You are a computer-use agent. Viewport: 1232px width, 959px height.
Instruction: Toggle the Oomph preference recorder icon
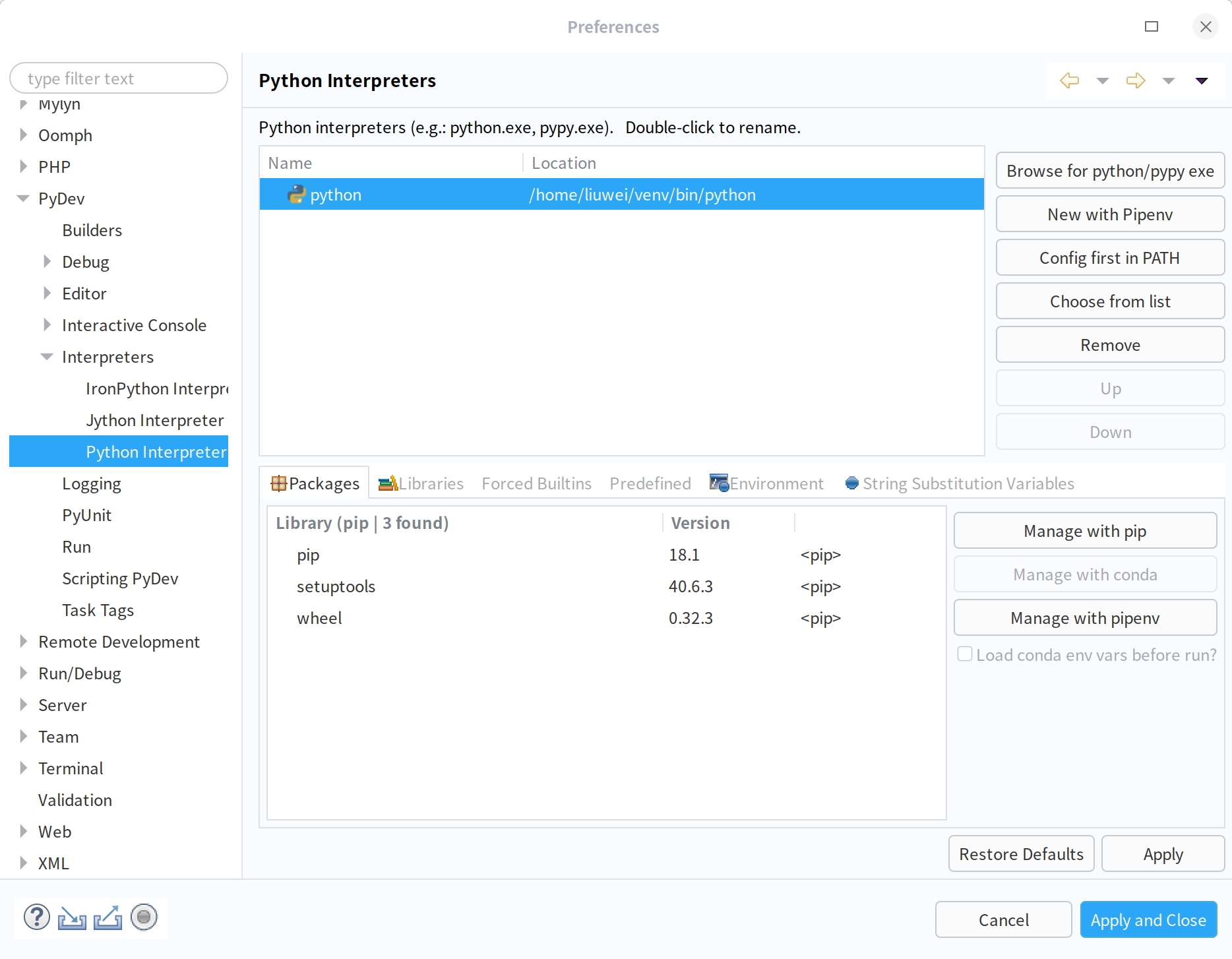click(x=144, y=917)
